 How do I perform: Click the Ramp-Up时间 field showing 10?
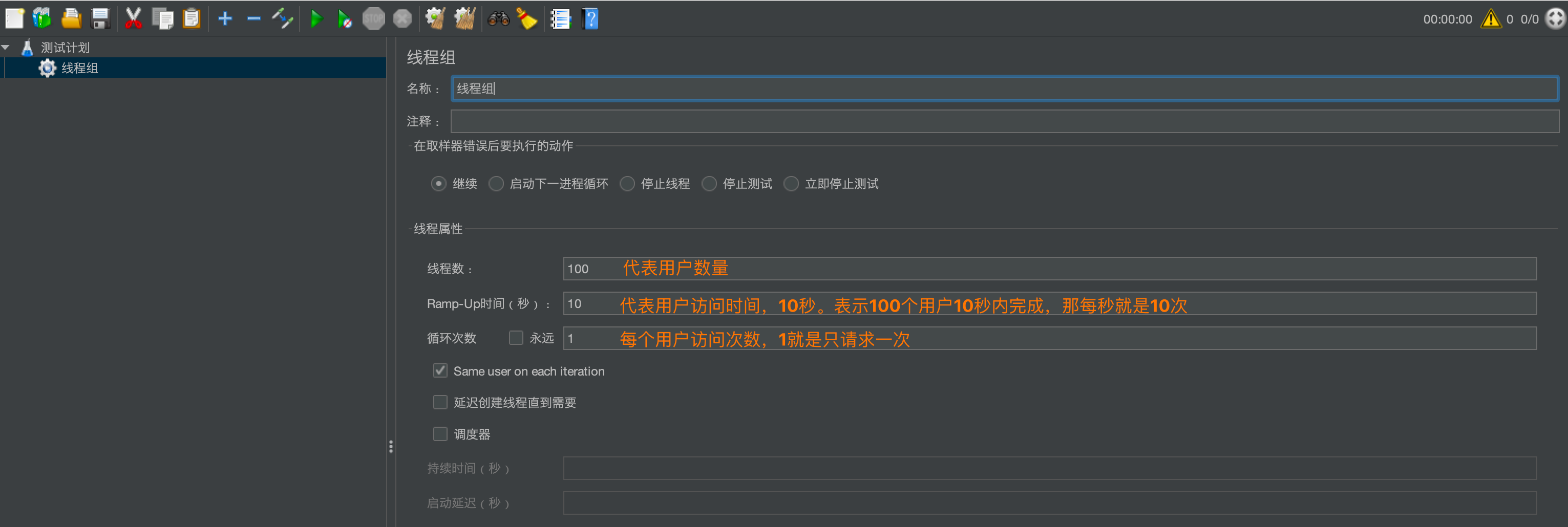click(x=1049, y=303)
